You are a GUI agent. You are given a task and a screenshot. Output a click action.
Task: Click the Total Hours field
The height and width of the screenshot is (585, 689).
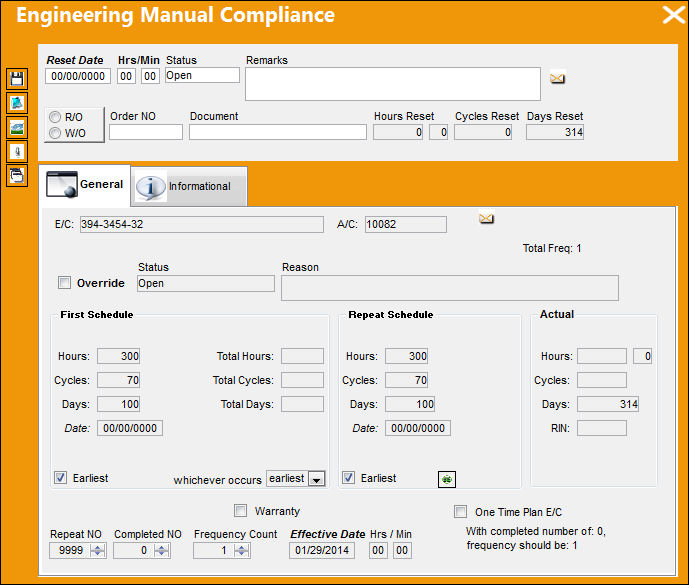tap(302, 356)
